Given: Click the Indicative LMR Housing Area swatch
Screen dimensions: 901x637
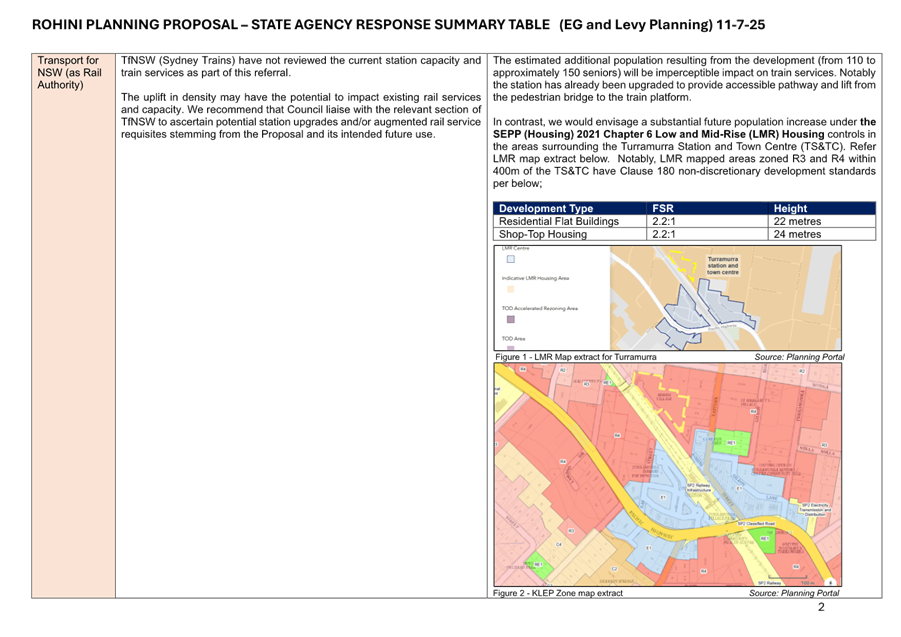Looking at the screenshot, I should 510,289.
